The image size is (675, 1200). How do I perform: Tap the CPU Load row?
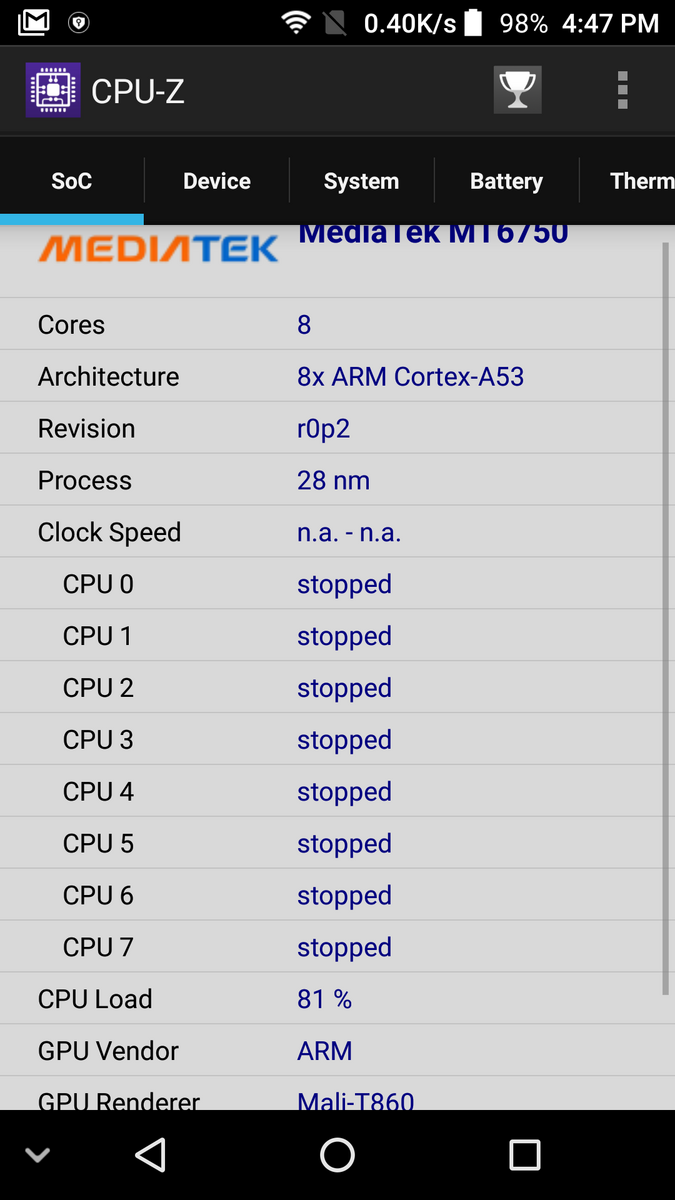(330, 999)
